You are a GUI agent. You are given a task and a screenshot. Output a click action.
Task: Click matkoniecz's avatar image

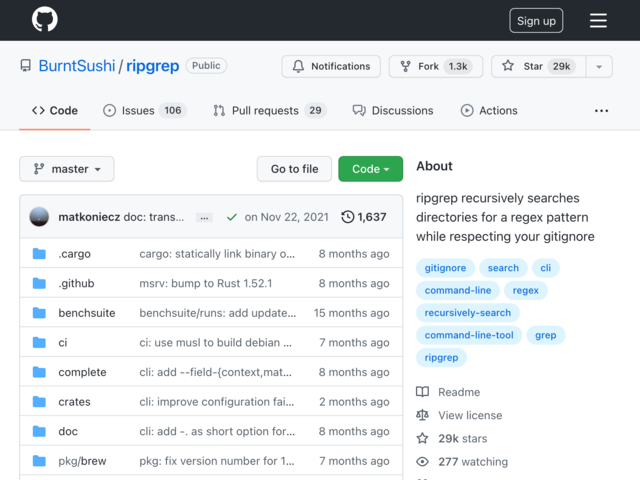(39, 216)
